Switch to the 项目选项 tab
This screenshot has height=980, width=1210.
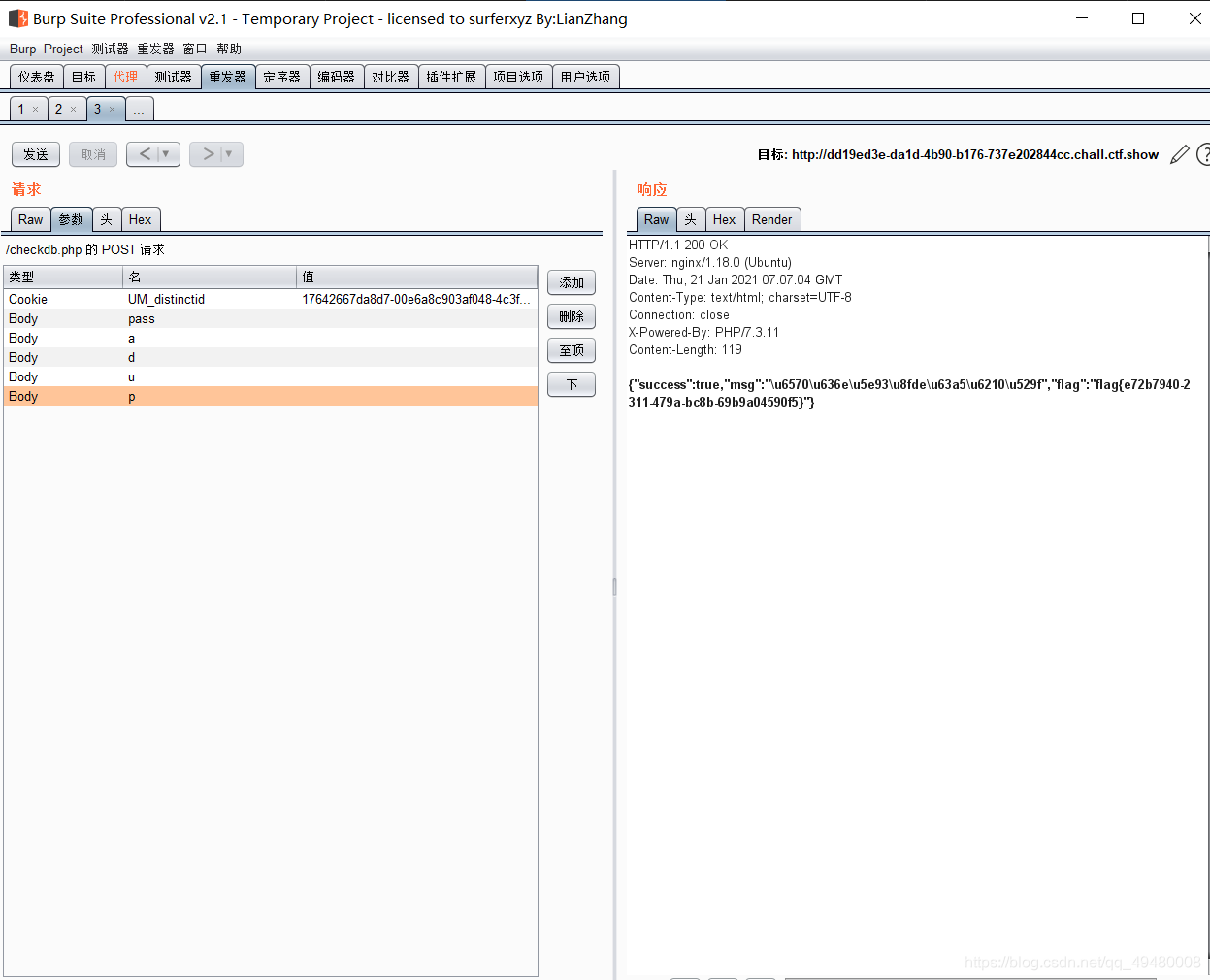point(518,77)
